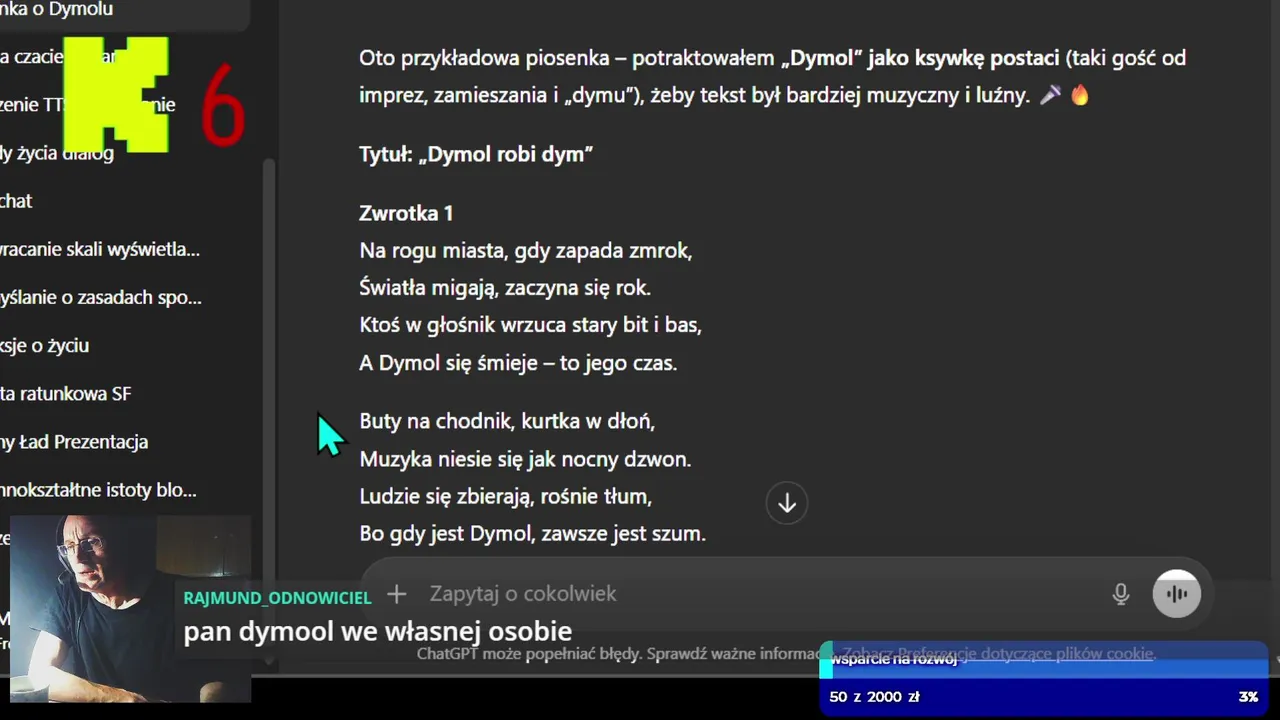Click the 'pan dymool we własnej osobie' message
The width and height of the screenshot is (1280, 720).
(377, 632)
